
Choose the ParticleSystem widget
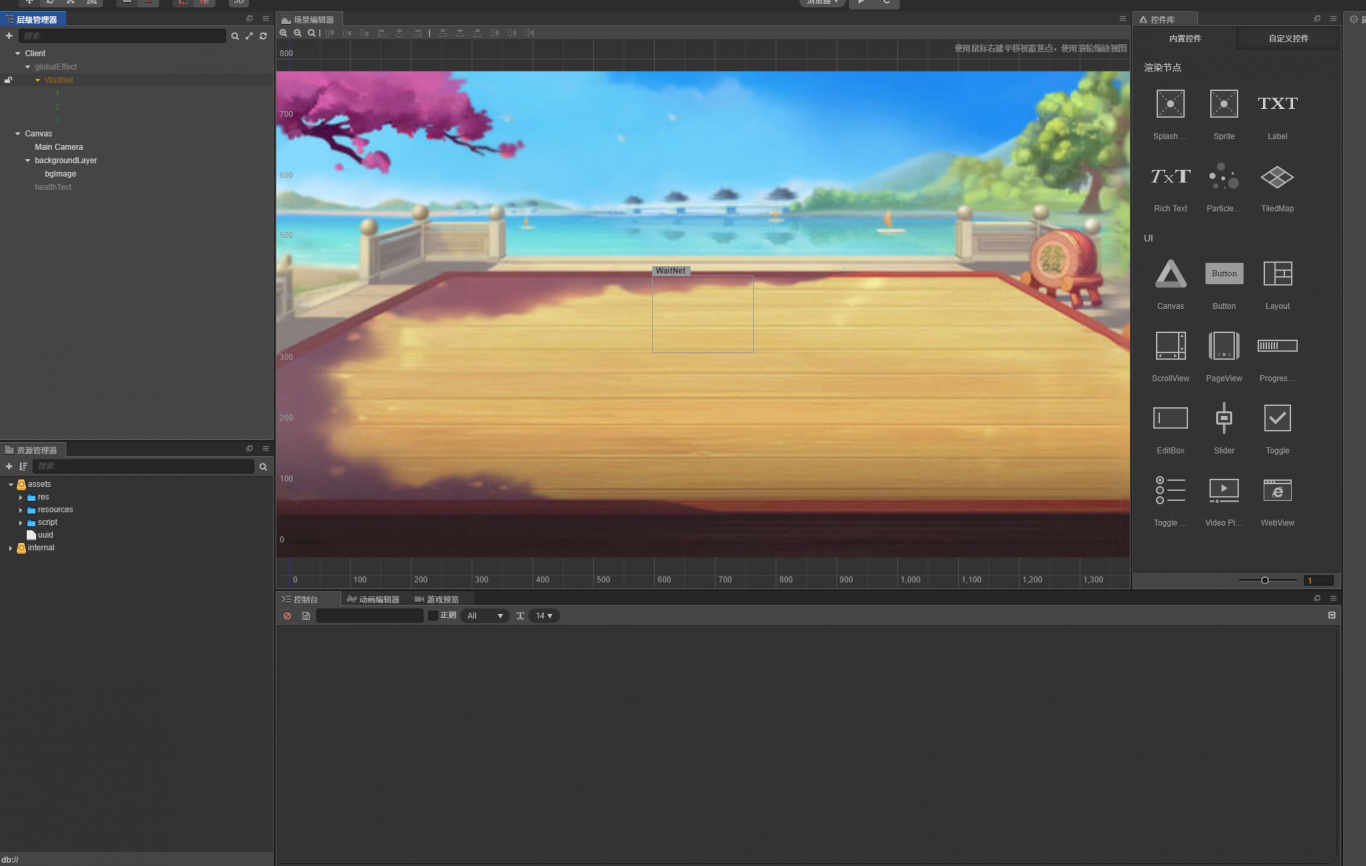(x=1224, y=177)
